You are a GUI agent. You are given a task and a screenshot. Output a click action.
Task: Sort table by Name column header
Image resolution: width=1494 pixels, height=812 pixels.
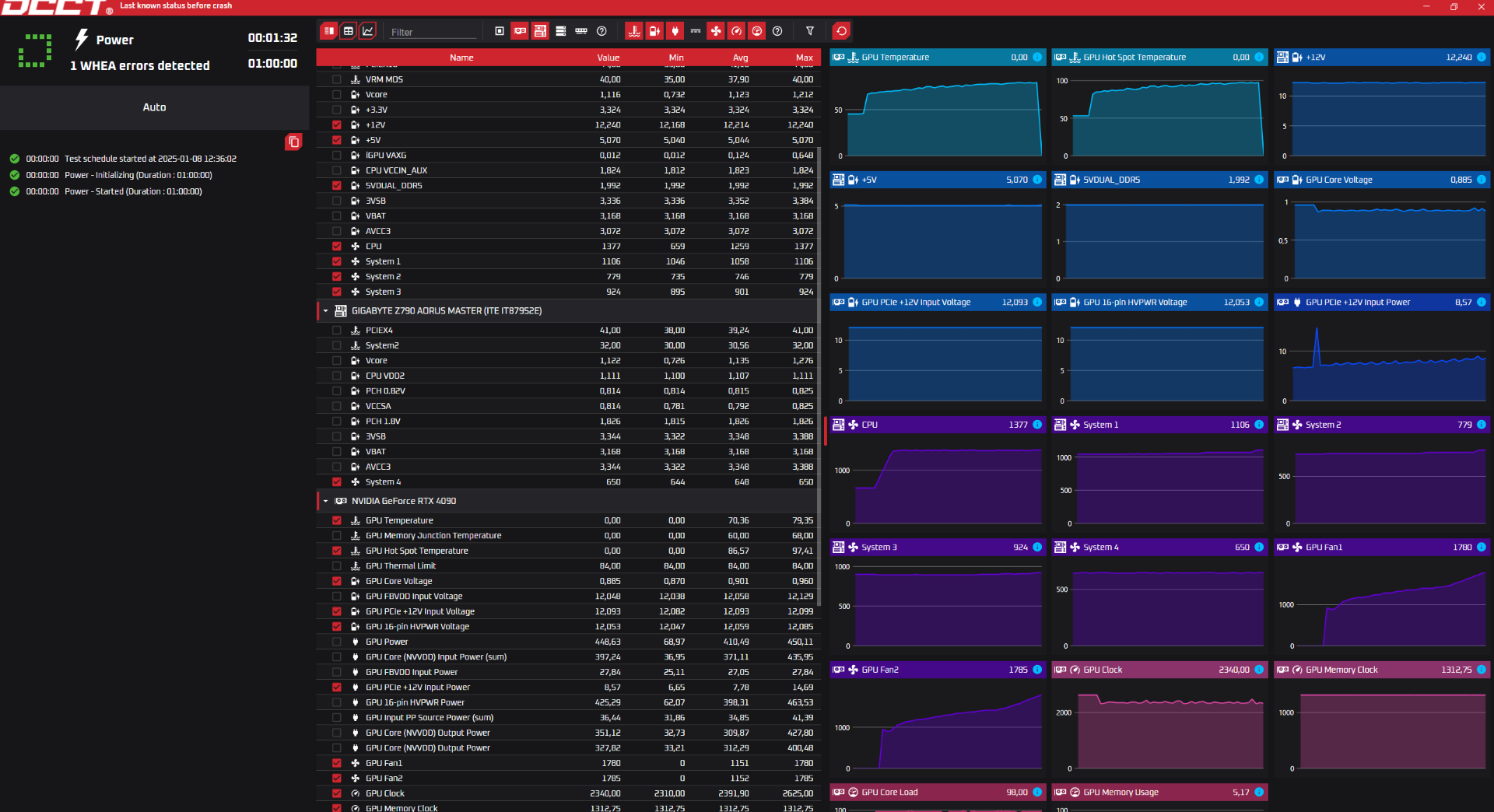click(461, 58)
